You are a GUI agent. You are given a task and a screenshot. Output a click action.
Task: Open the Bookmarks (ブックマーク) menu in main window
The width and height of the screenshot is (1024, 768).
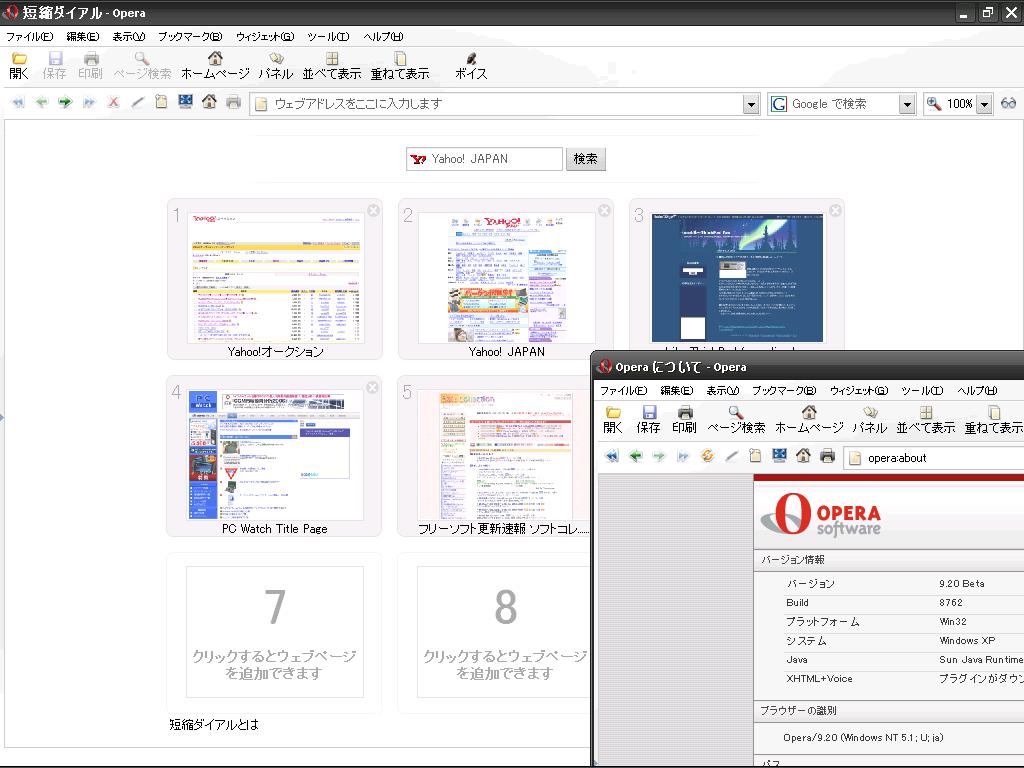pyautogui.click(x=190, y=37)
